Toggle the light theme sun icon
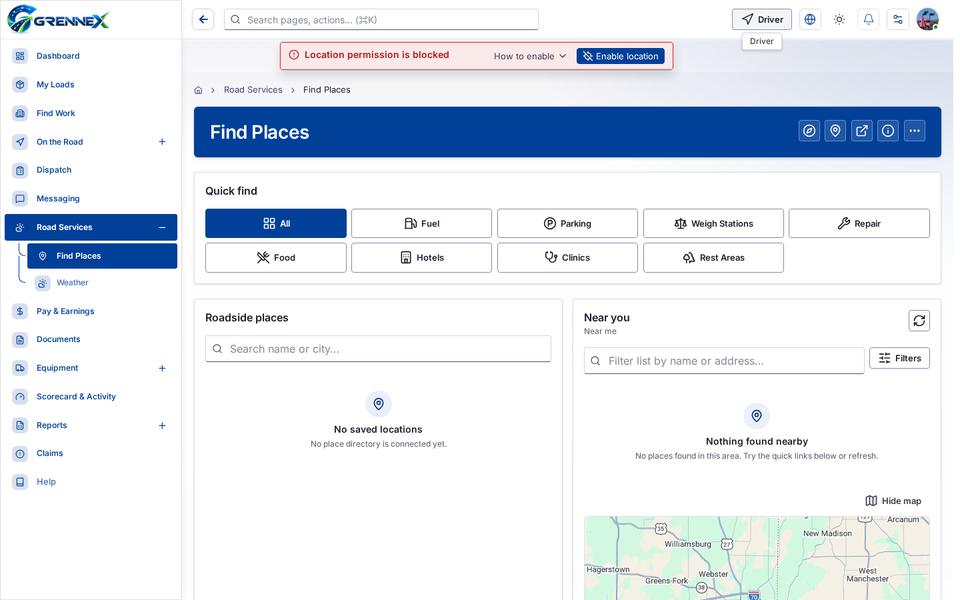This screenshot has width=960, height=600. coord(839,20)
